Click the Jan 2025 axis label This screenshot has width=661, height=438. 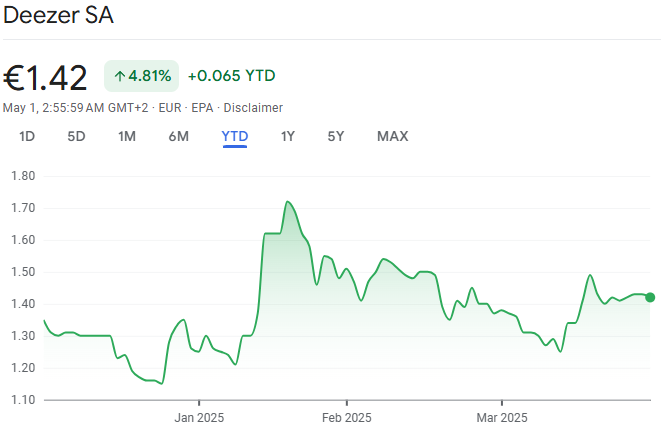click(x=199, y=418)
